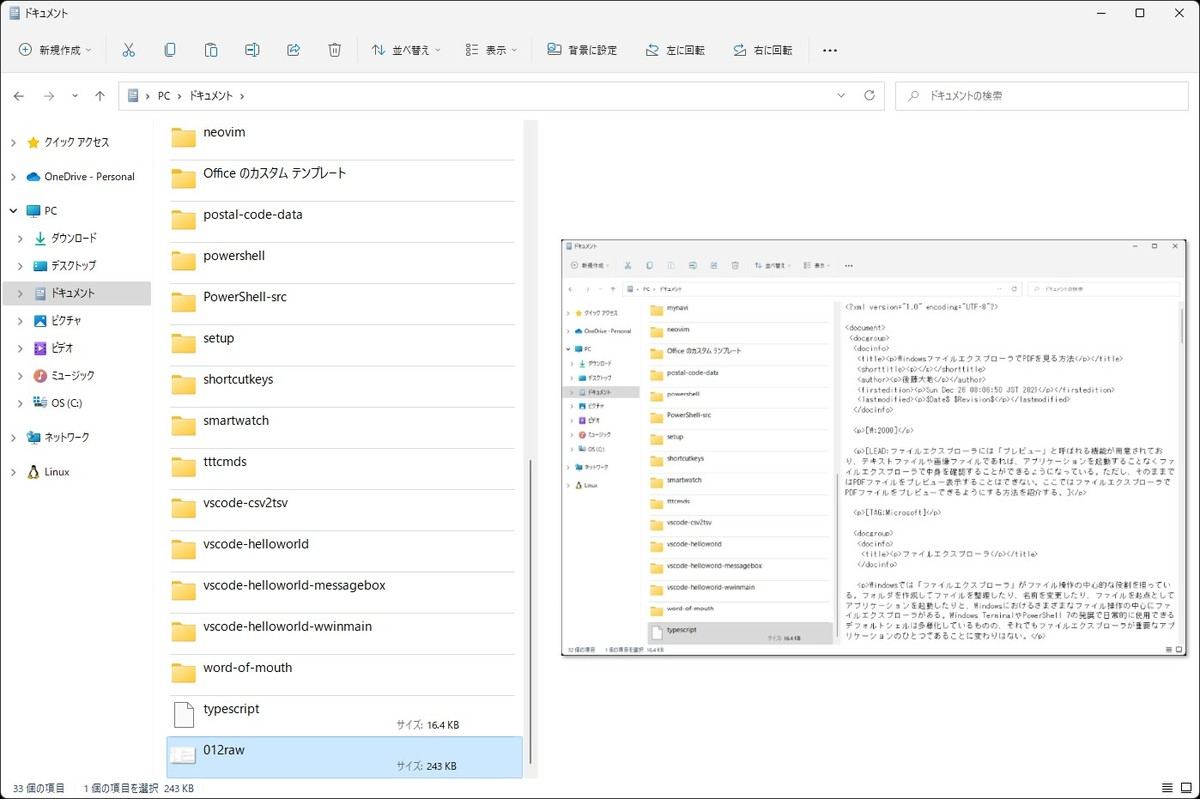
Task: Open the three-dot more options menu
Action: point(829,50)
